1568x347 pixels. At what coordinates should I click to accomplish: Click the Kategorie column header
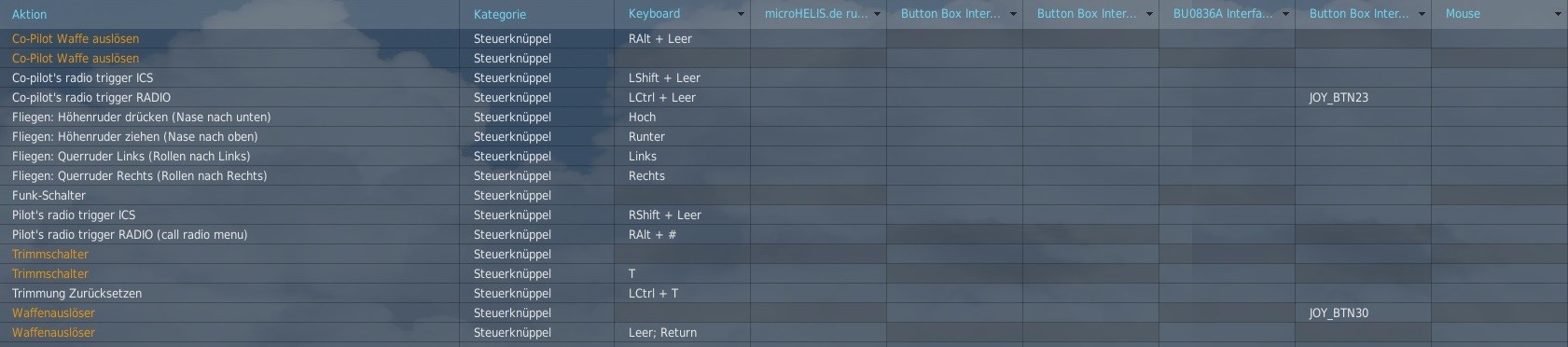[536, 14]
